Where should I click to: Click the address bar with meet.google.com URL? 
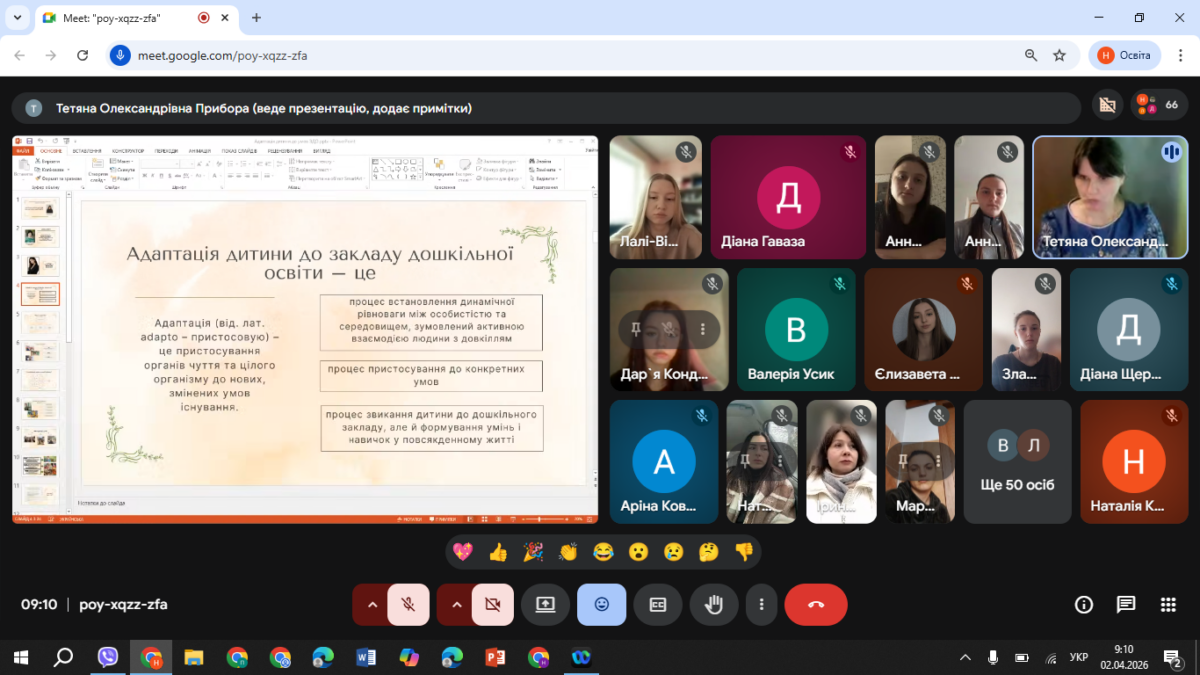point(560,56)
